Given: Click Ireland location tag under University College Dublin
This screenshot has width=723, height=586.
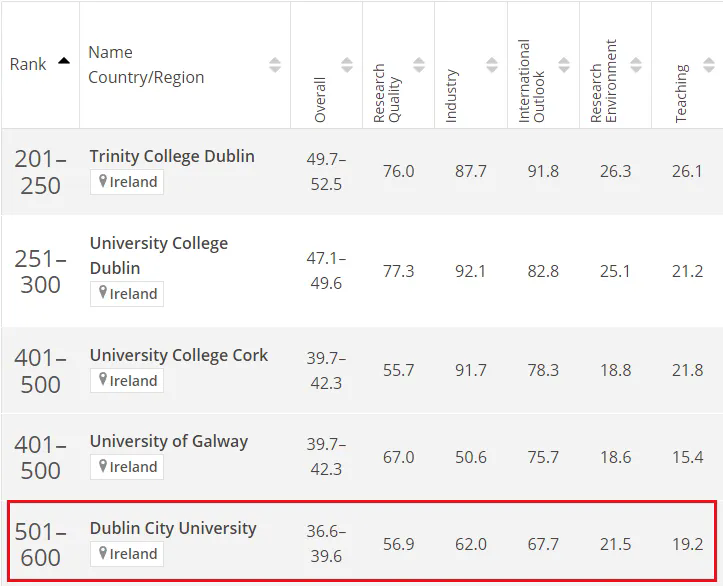Looking at the screenshot, I should pyautogui.click(x=127, y=294).
